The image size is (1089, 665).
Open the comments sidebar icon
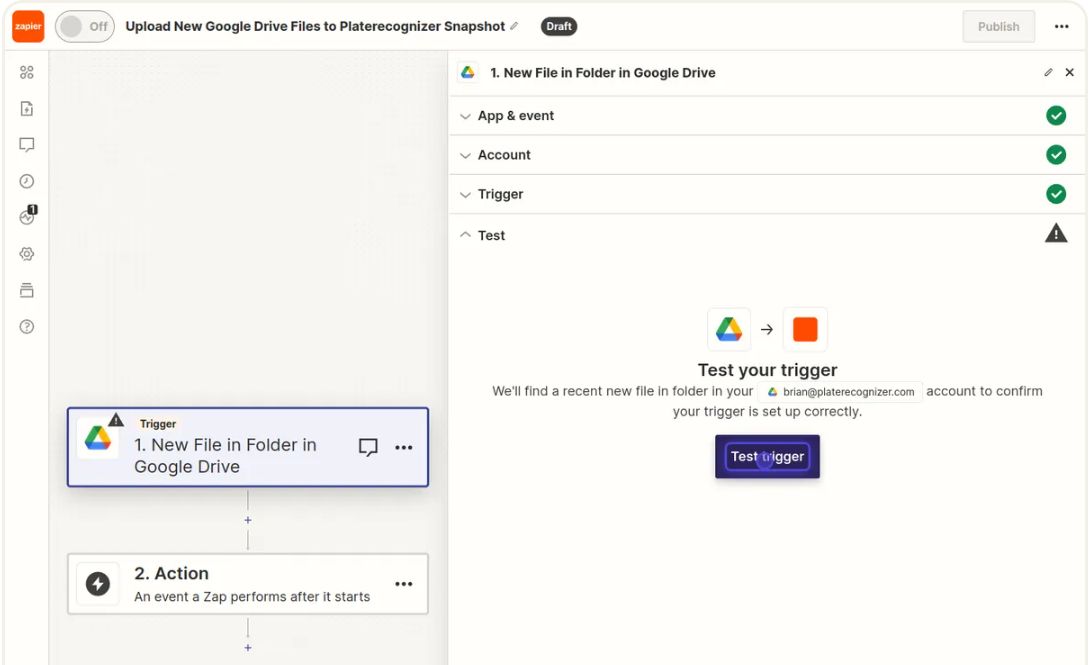point(27,145)
